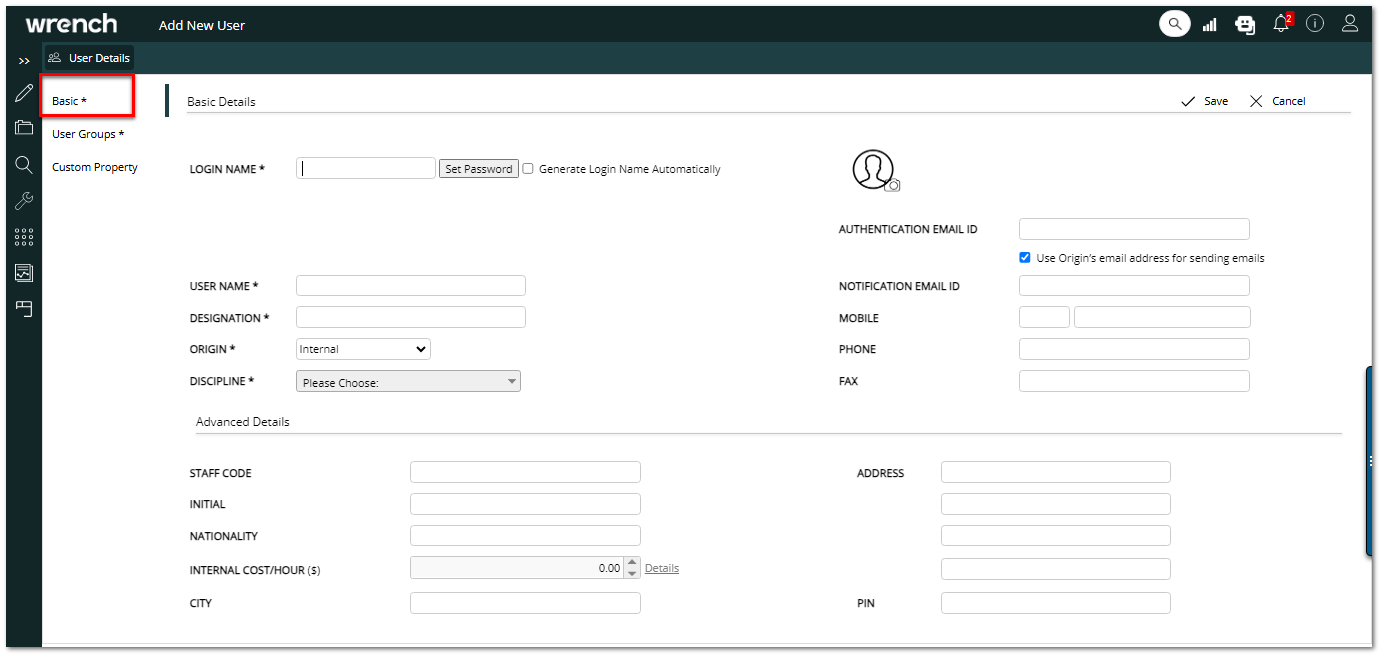Open the search icon in top header

[x=1175, y=24]
